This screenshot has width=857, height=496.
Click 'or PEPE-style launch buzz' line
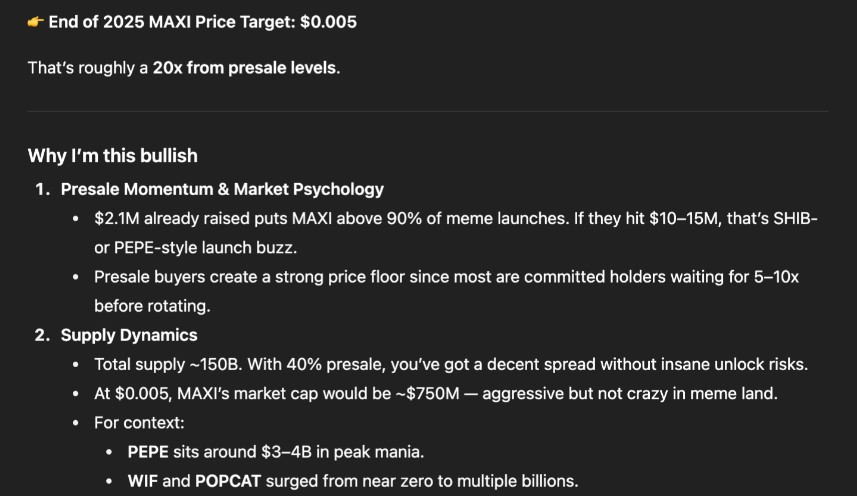pyautogui.click(x=196, y=248)
